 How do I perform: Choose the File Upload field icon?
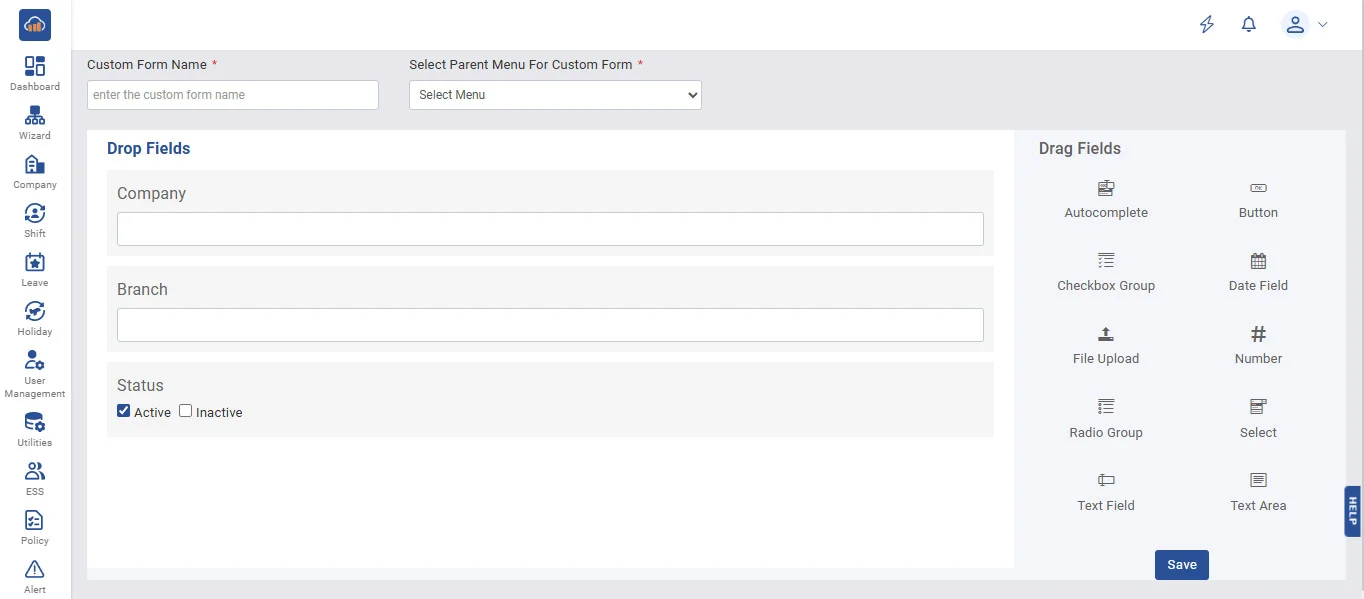point(1105,334)
